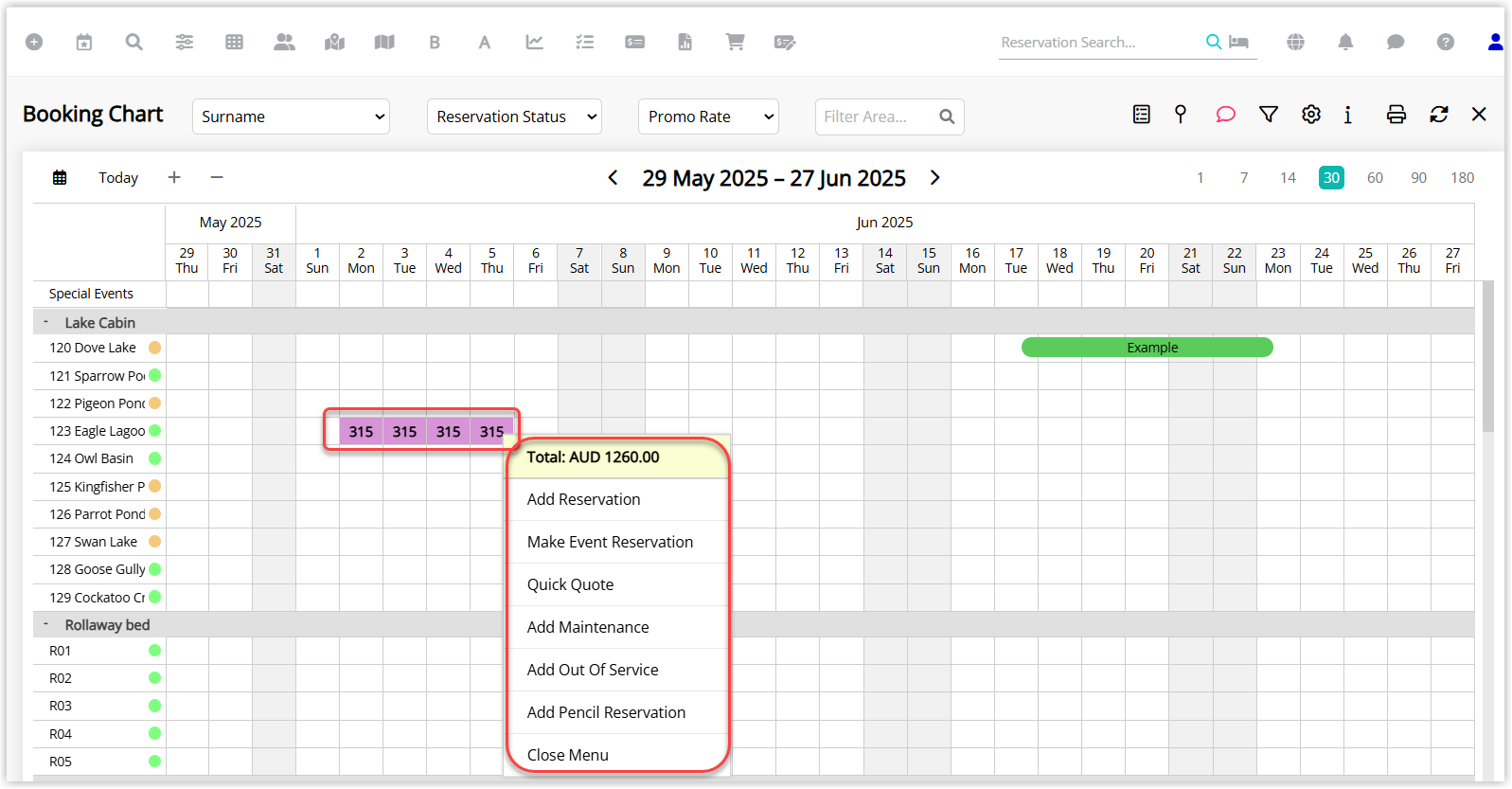Image resolution: width=1512 pixels, height=789 pixels.
Task: Open the grid chart icon in top toolbar
Action: click(235, 42)
